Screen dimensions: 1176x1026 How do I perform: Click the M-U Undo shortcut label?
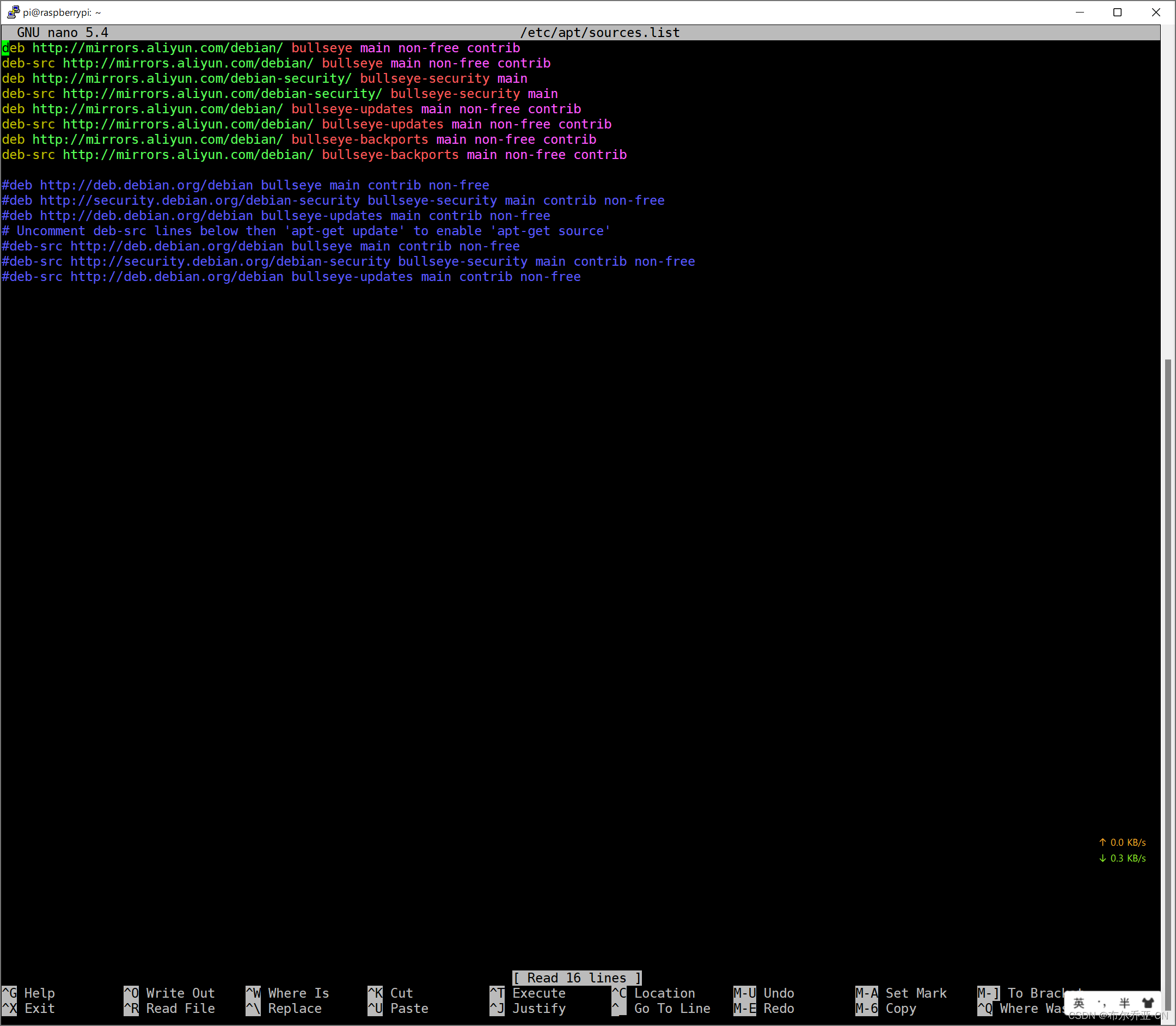[764, 993]
